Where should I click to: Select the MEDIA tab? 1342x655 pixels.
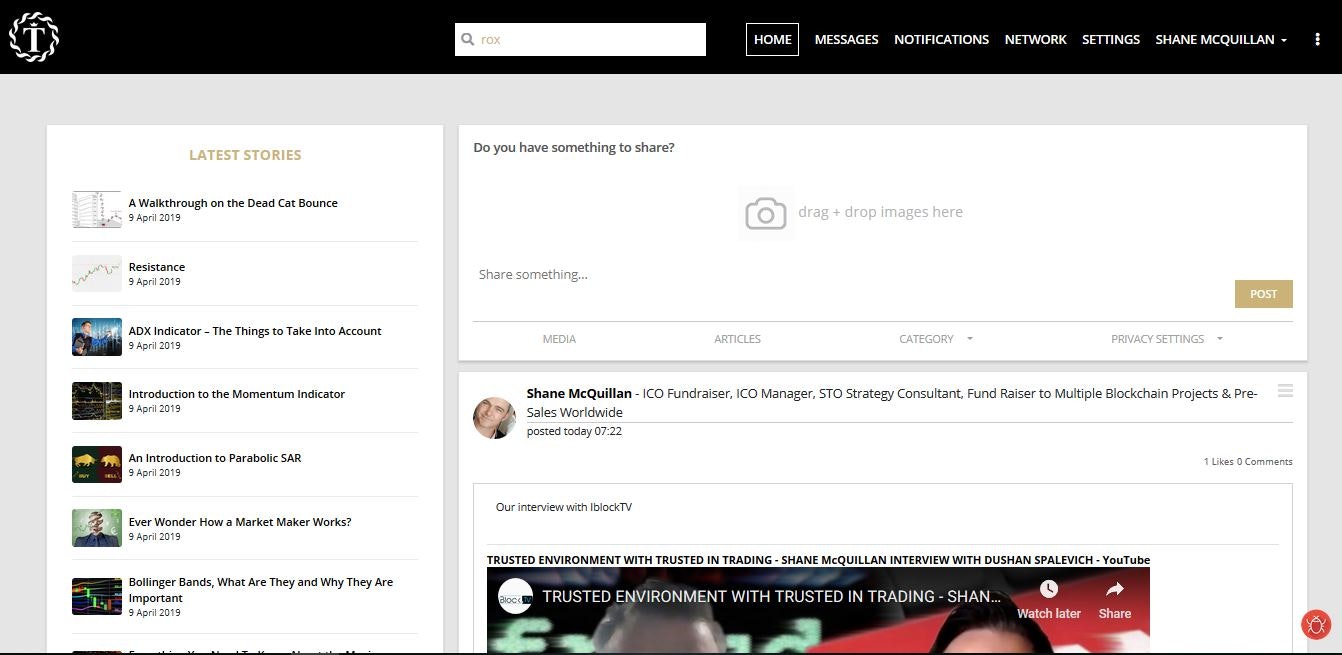coord(559,339)
